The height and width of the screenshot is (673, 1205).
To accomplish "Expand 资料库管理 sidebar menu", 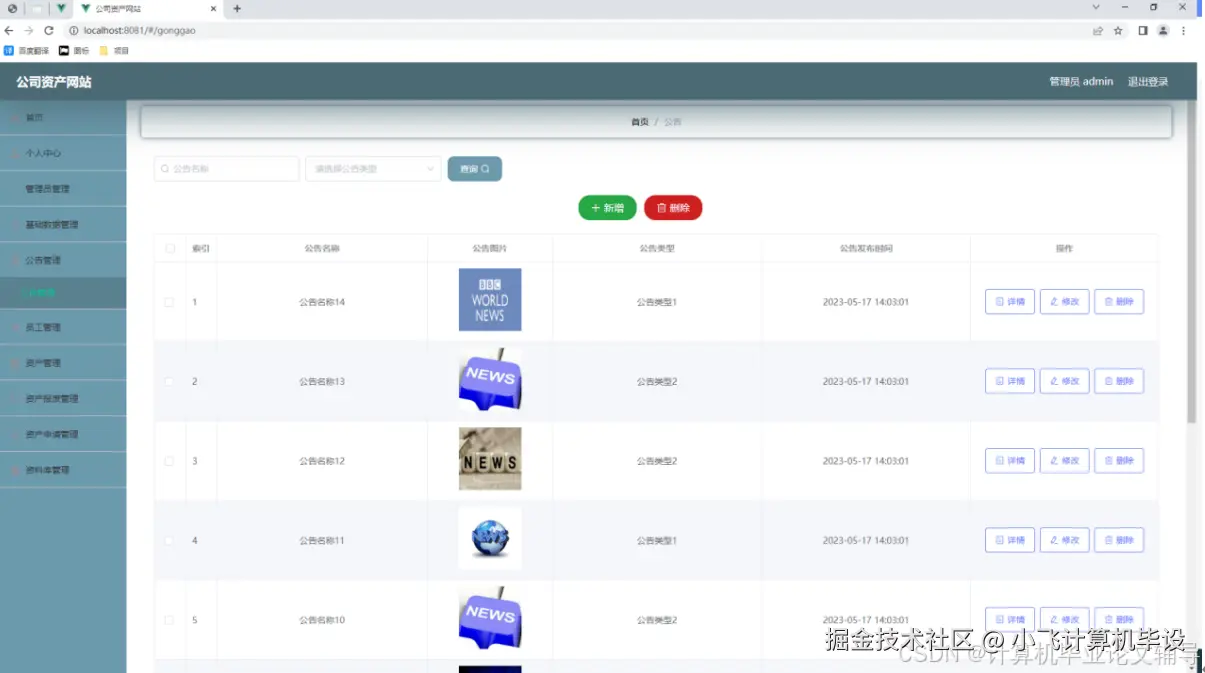I will tap(63, 470).
